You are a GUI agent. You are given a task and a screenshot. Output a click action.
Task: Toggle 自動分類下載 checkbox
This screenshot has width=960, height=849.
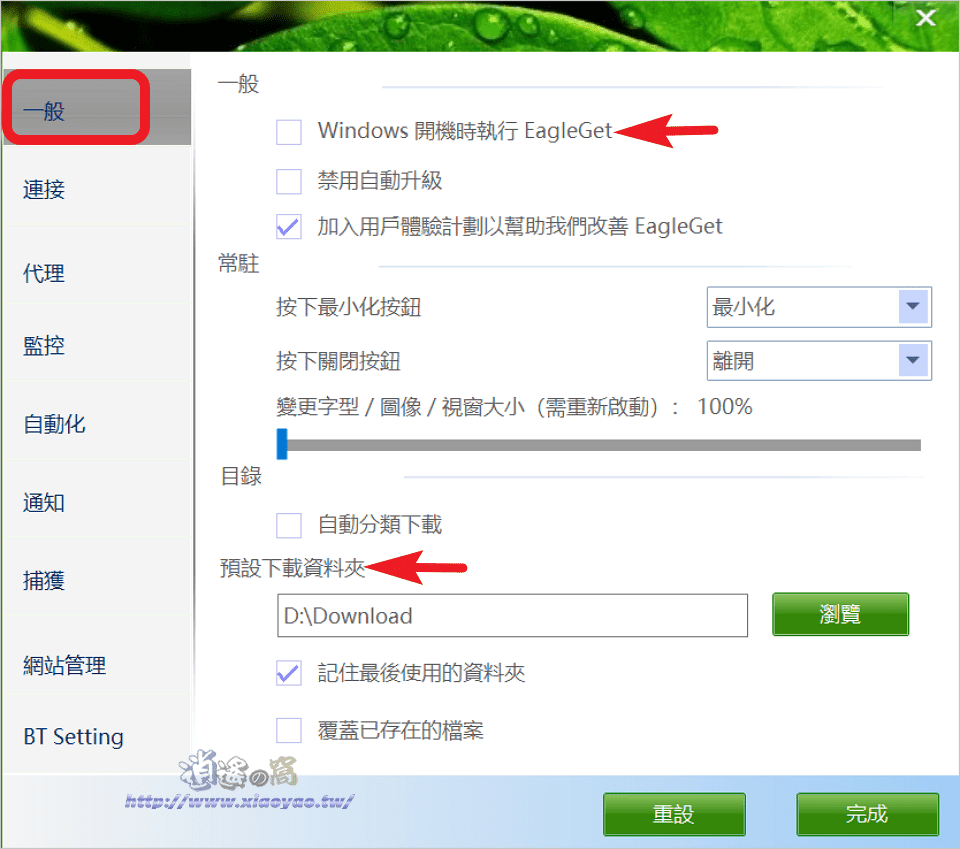point(288,525)
